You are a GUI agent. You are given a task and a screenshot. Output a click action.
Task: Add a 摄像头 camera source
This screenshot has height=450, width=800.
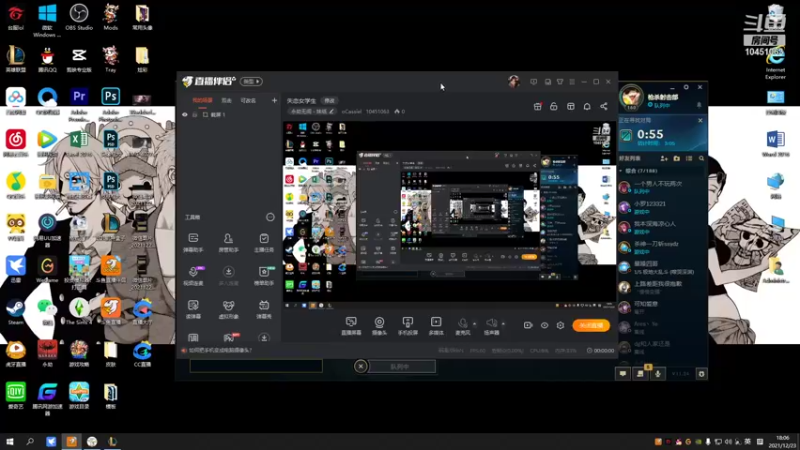coord(379,326)
